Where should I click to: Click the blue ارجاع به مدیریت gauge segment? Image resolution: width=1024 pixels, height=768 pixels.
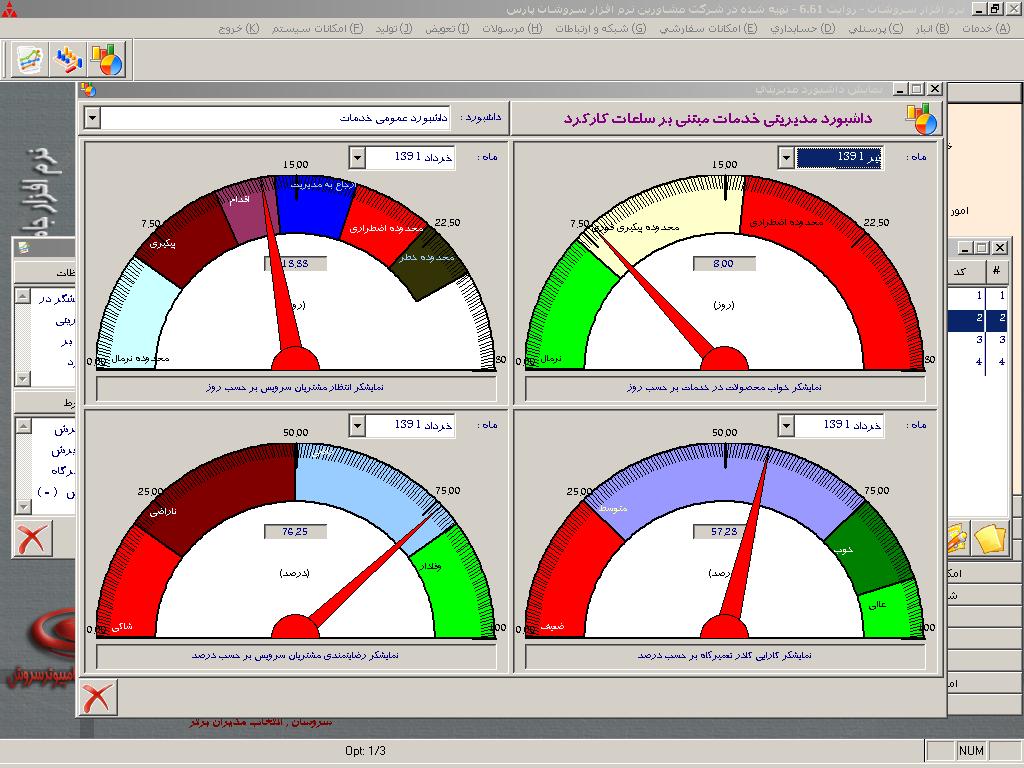coord(315,203)
